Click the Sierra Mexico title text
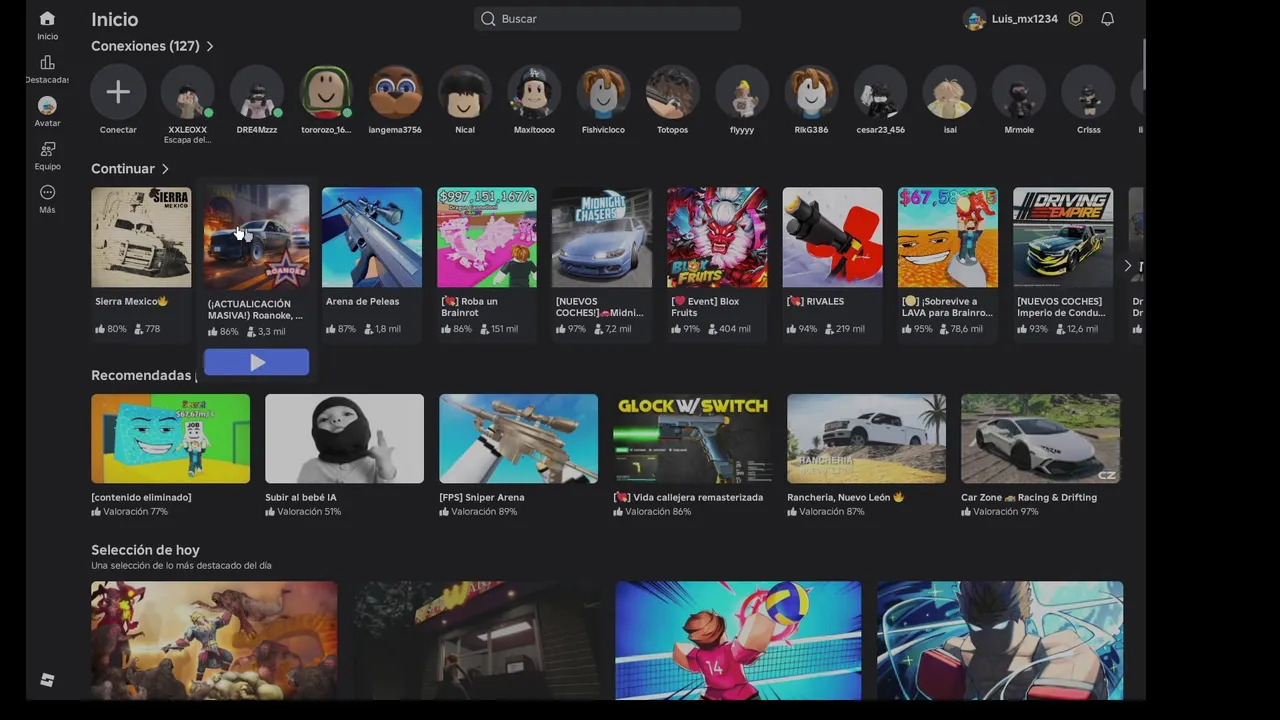1280x720 pixels. point(132,301)
